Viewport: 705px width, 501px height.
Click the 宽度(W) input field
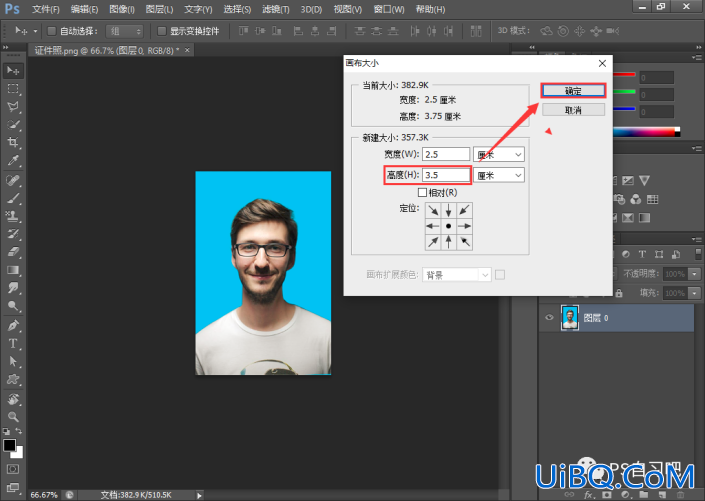tap(446, 154)
